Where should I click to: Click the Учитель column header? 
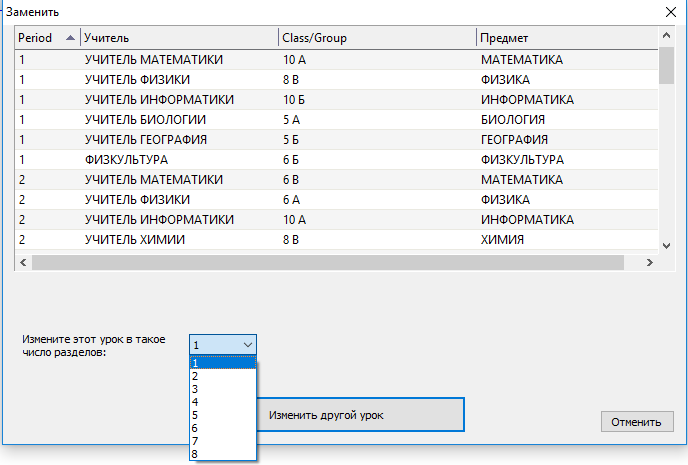[178, 38]
